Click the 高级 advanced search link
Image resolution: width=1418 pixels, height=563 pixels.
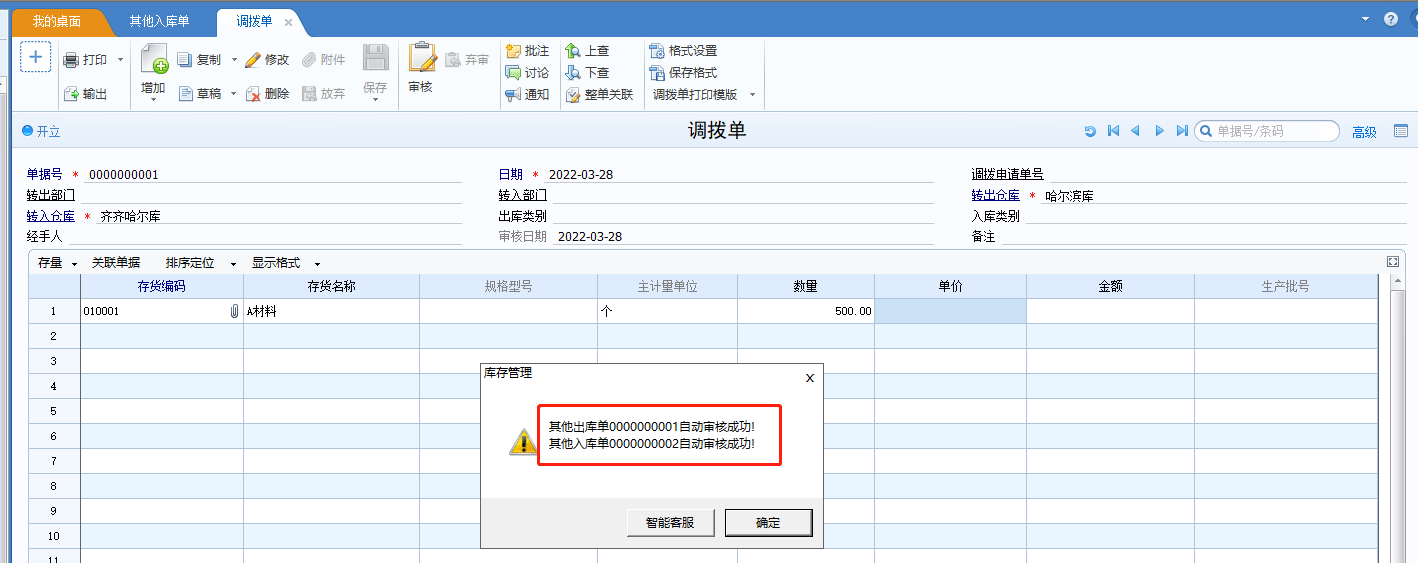click(x=1364, y=132)
